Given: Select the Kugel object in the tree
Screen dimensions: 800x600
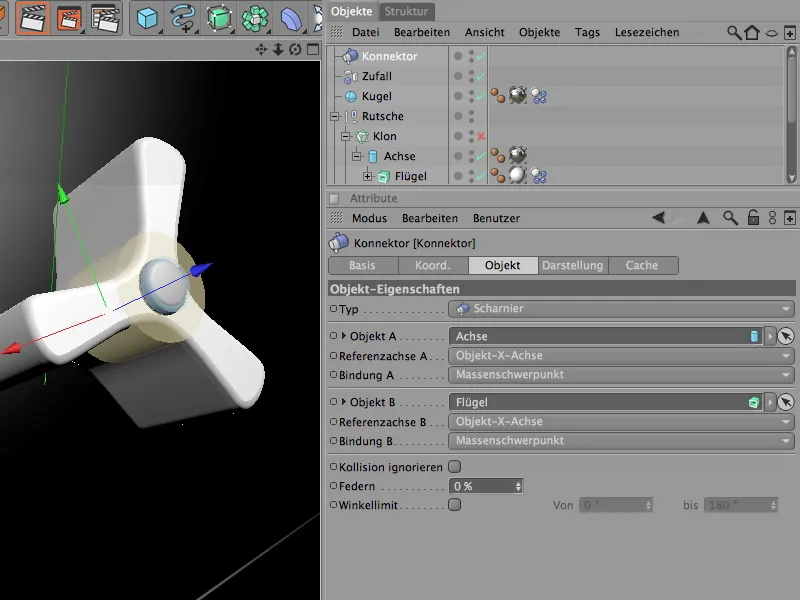Looking at the screenshot, I should point(377,97).
